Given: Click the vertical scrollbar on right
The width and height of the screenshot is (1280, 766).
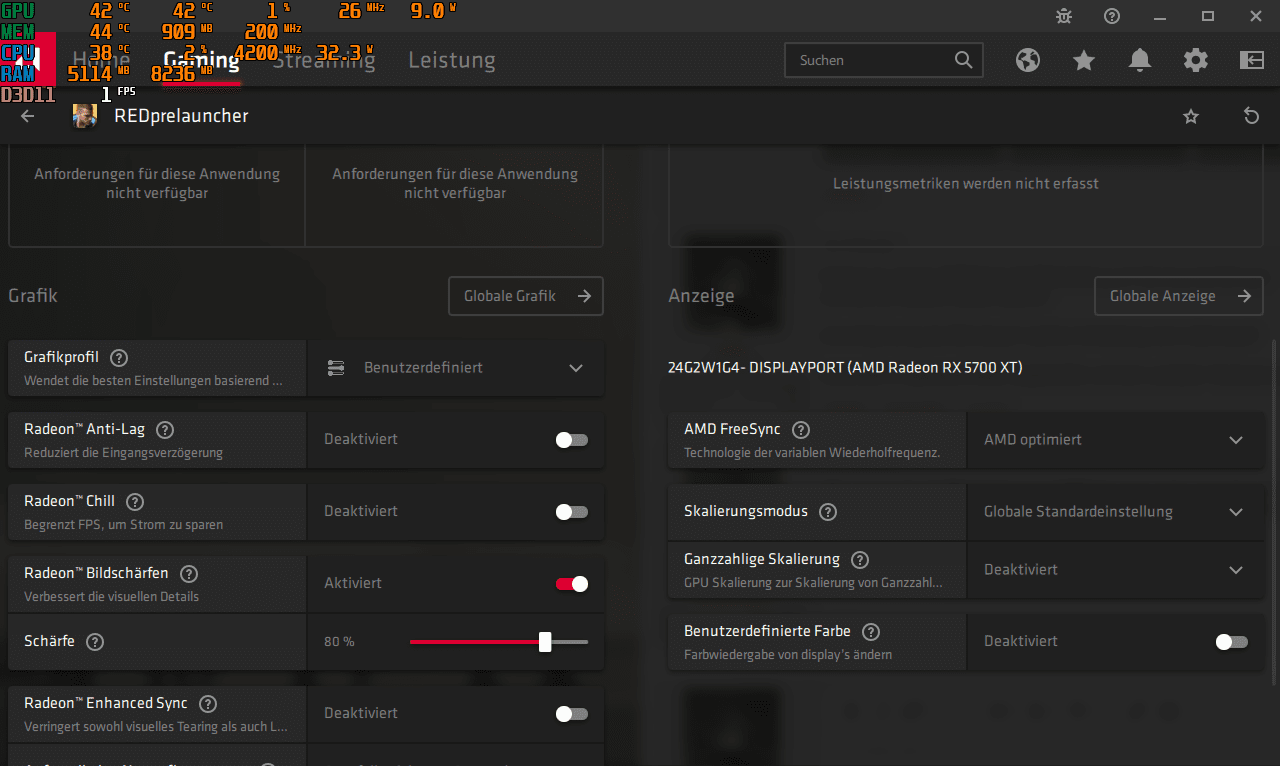Looking at the screenshot, I should pos(1274,512).
